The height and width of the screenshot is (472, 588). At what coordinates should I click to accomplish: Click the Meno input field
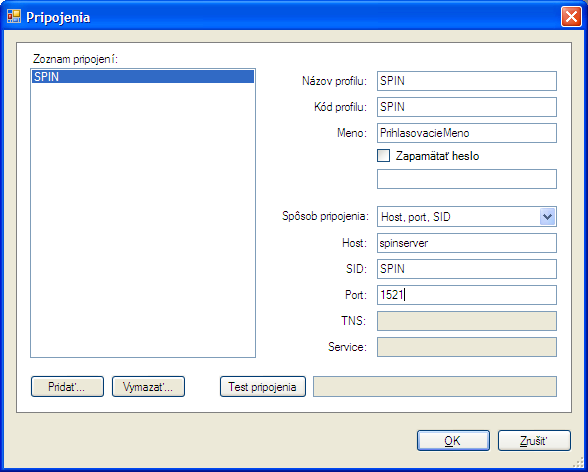466,133
